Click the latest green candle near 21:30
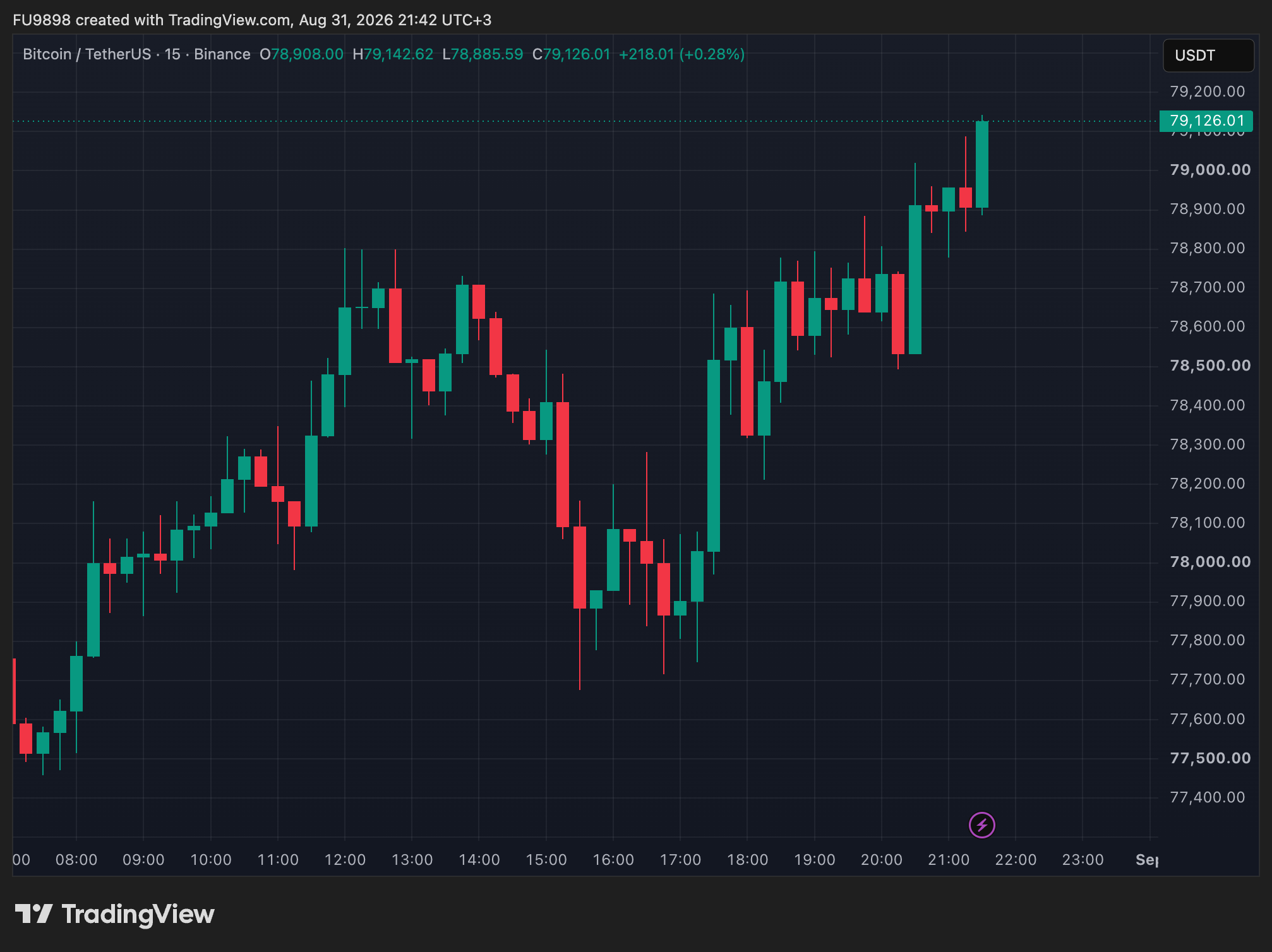The height and width of the screenshot is (952, 1272). tap(982, 164)
